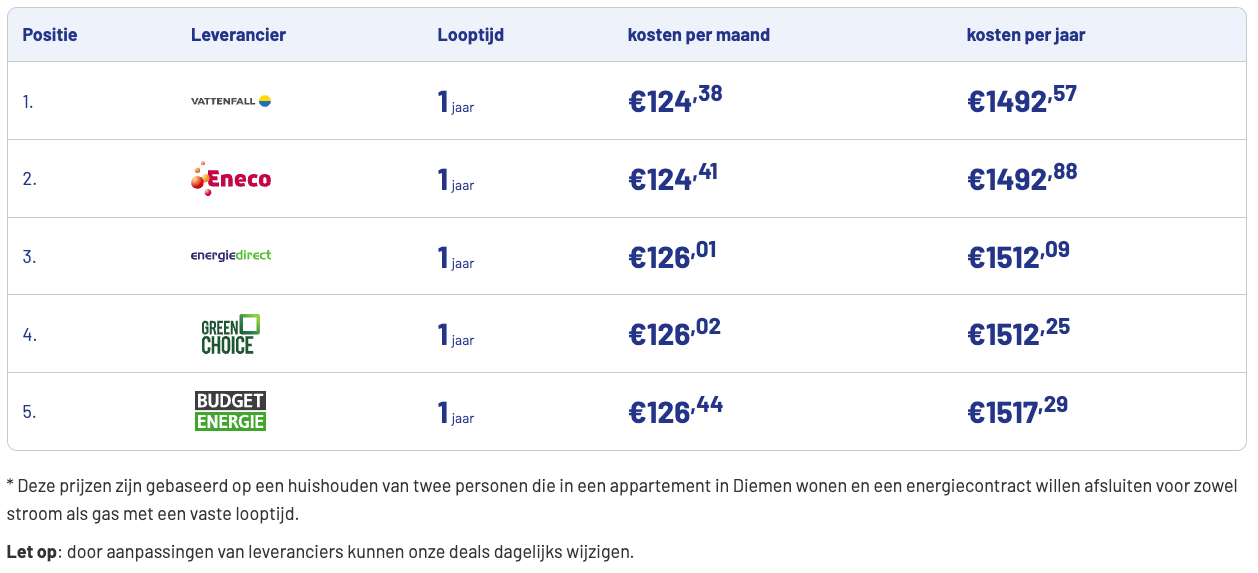
Task: Click the kosten per maand header
Action: (698, 35)
